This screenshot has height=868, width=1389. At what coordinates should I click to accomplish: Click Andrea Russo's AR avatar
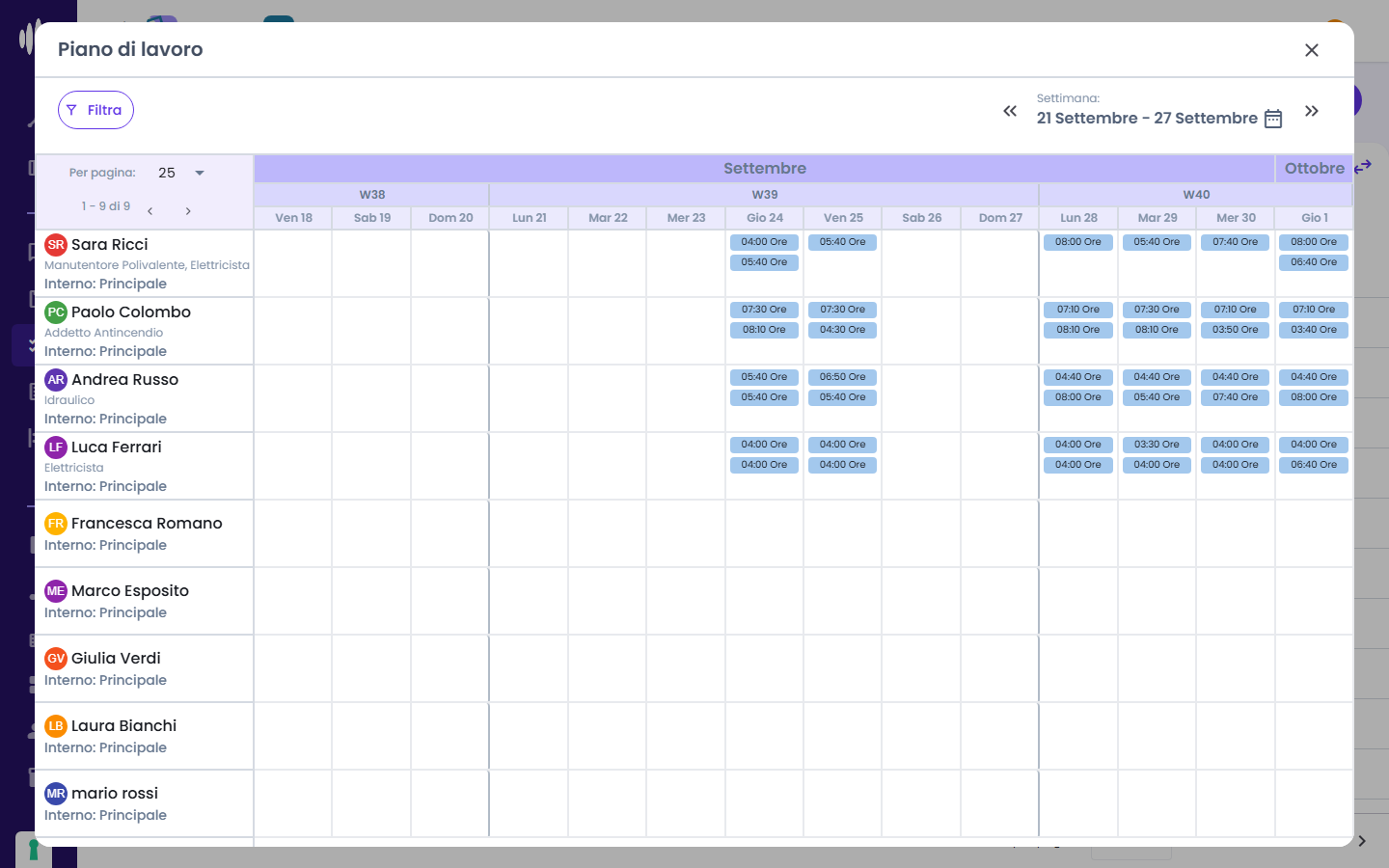click(56, 380)
